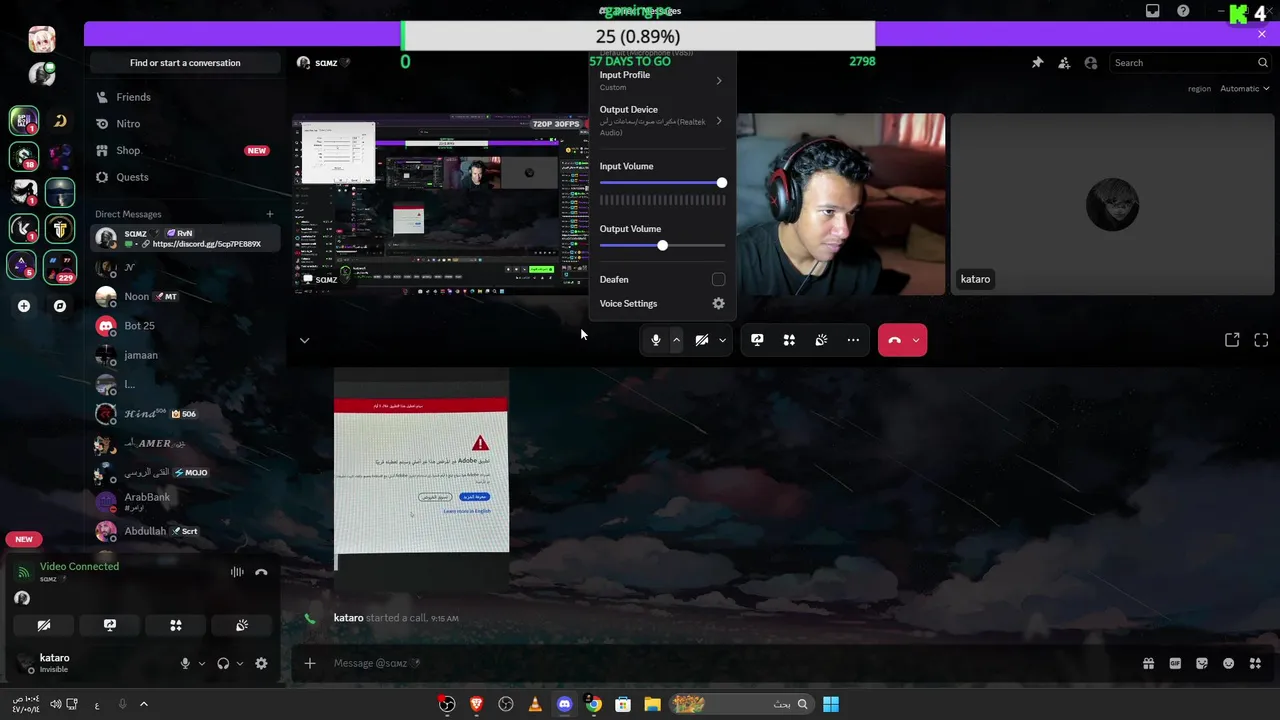1280x720 pixels.
Task: Show user profile panel icon
Action: (1091, 62)
